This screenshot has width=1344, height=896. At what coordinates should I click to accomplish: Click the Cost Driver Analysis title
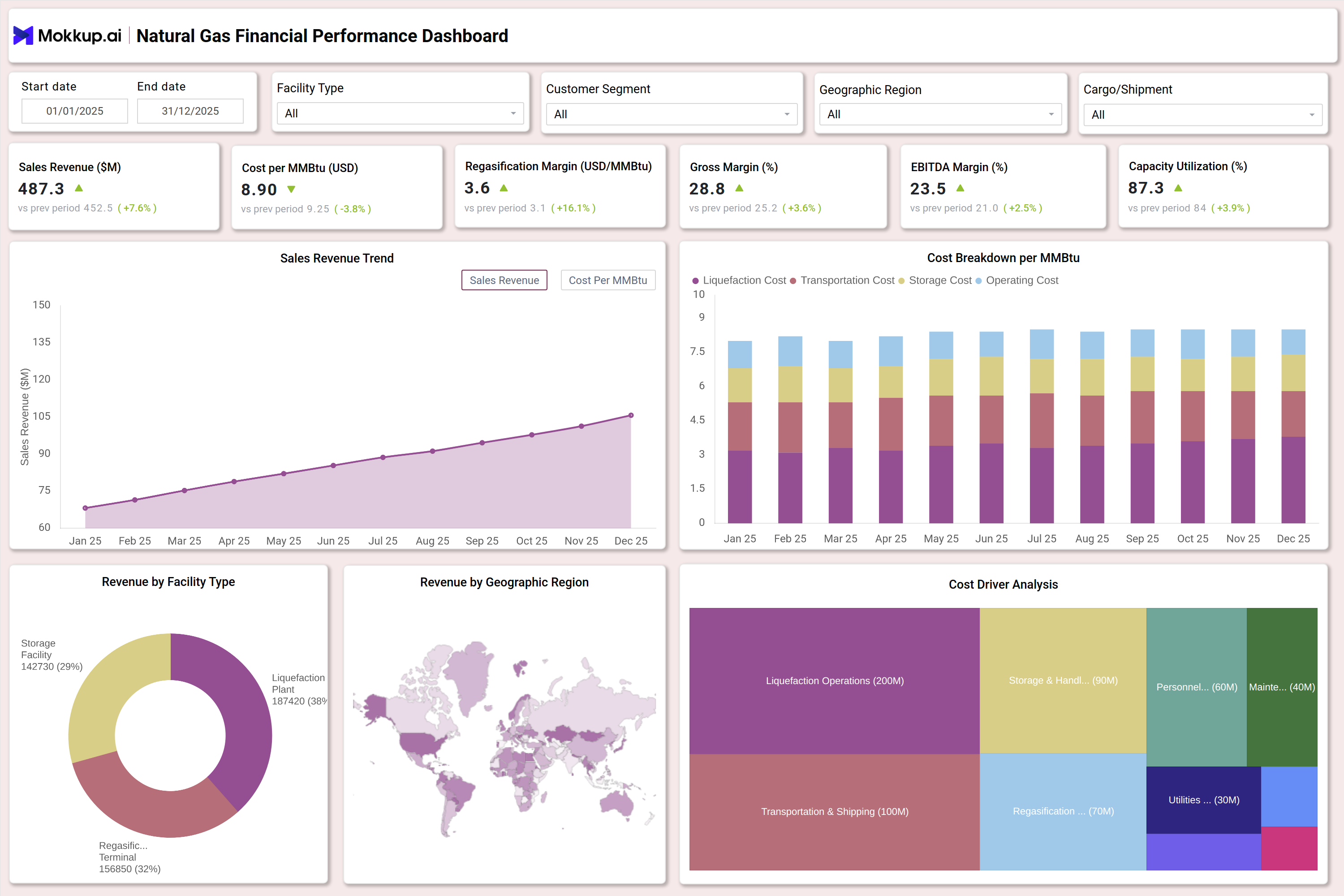pos(1004,584)
